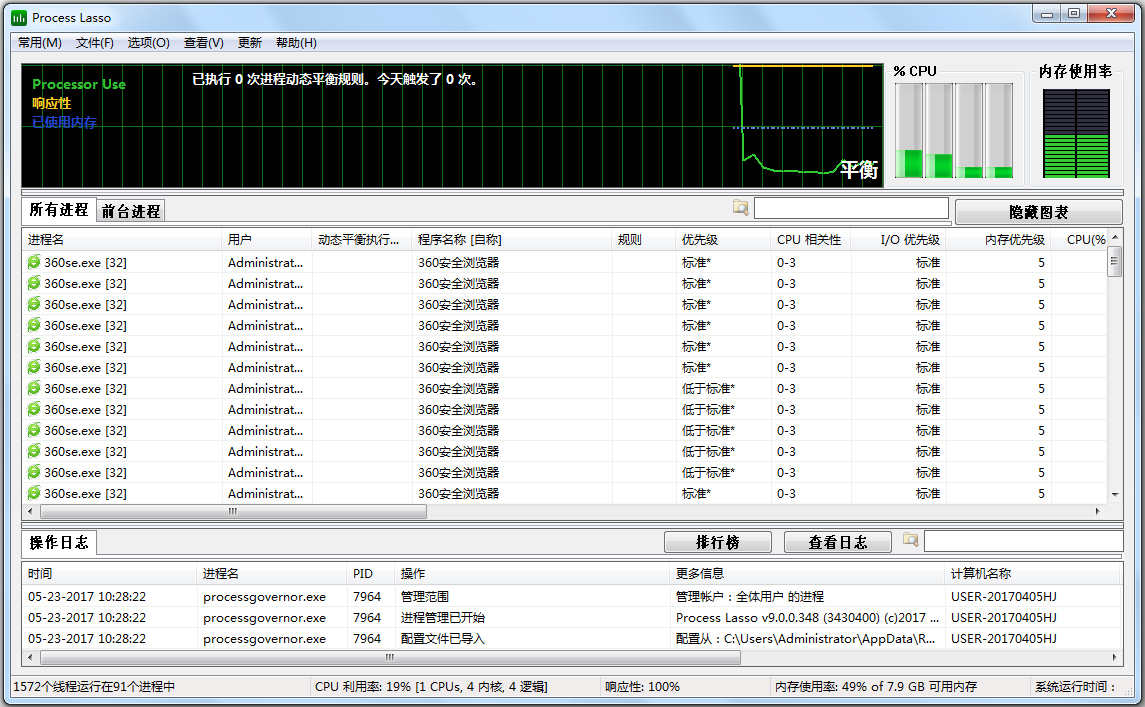Open the 选项(O) menu
Screen dimensions: 1145x707
tap(148, 43)
